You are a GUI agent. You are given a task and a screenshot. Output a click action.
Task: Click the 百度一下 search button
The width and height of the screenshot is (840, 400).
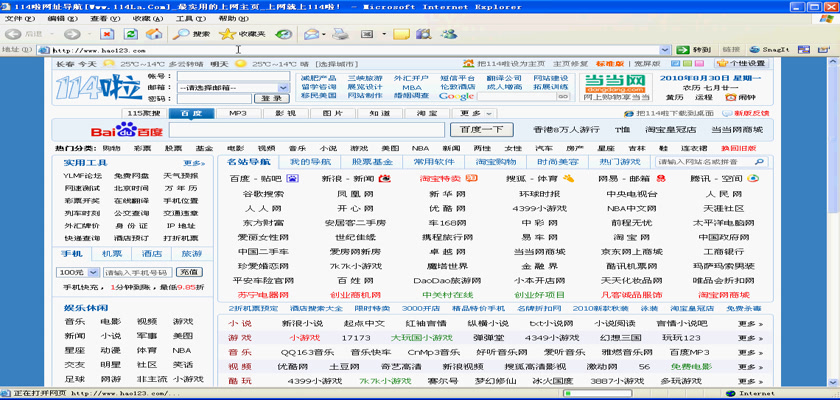pos(481,130)
